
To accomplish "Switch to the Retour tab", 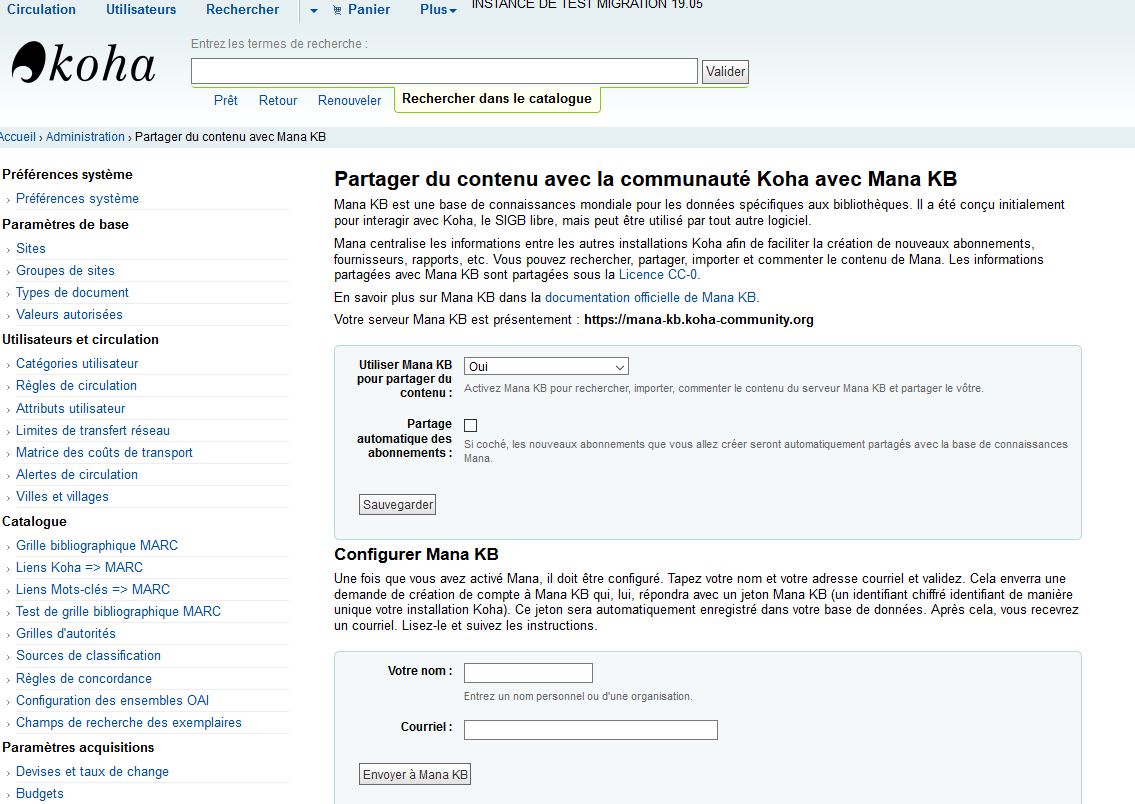I will [278, 101].
